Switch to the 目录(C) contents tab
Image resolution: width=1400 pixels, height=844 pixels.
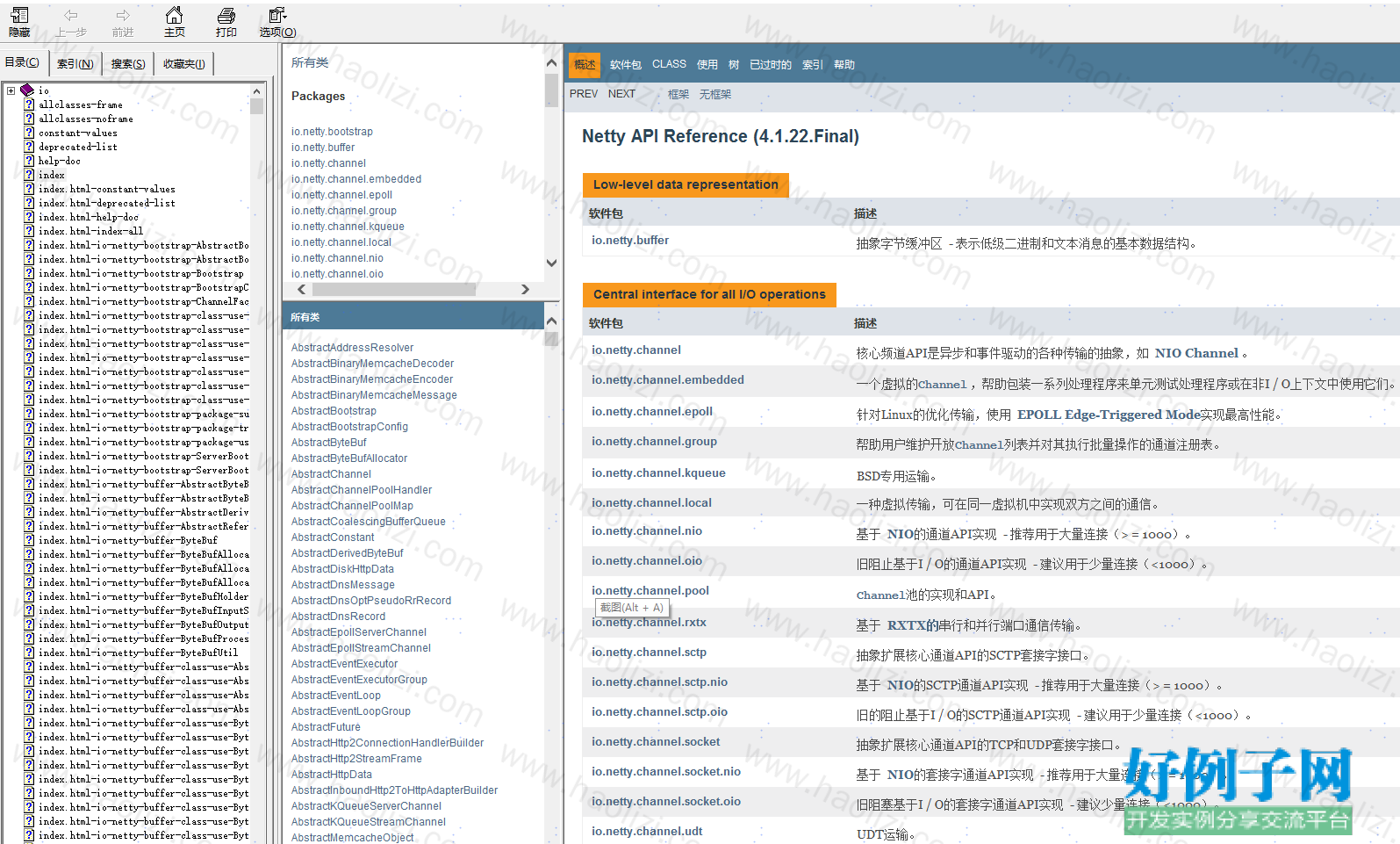coord(22,62)
